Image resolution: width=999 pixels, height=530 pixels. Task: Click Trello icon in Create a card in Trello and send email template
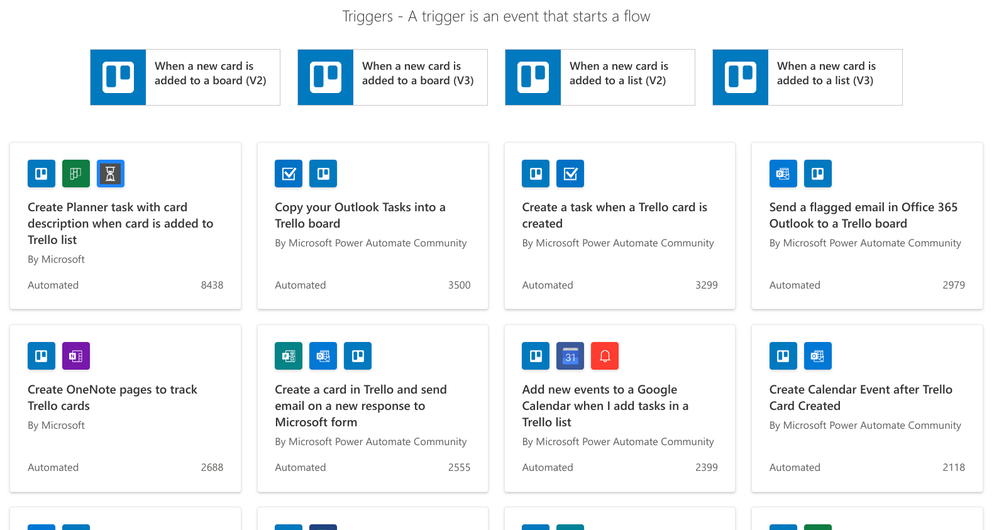coord(357,355)
